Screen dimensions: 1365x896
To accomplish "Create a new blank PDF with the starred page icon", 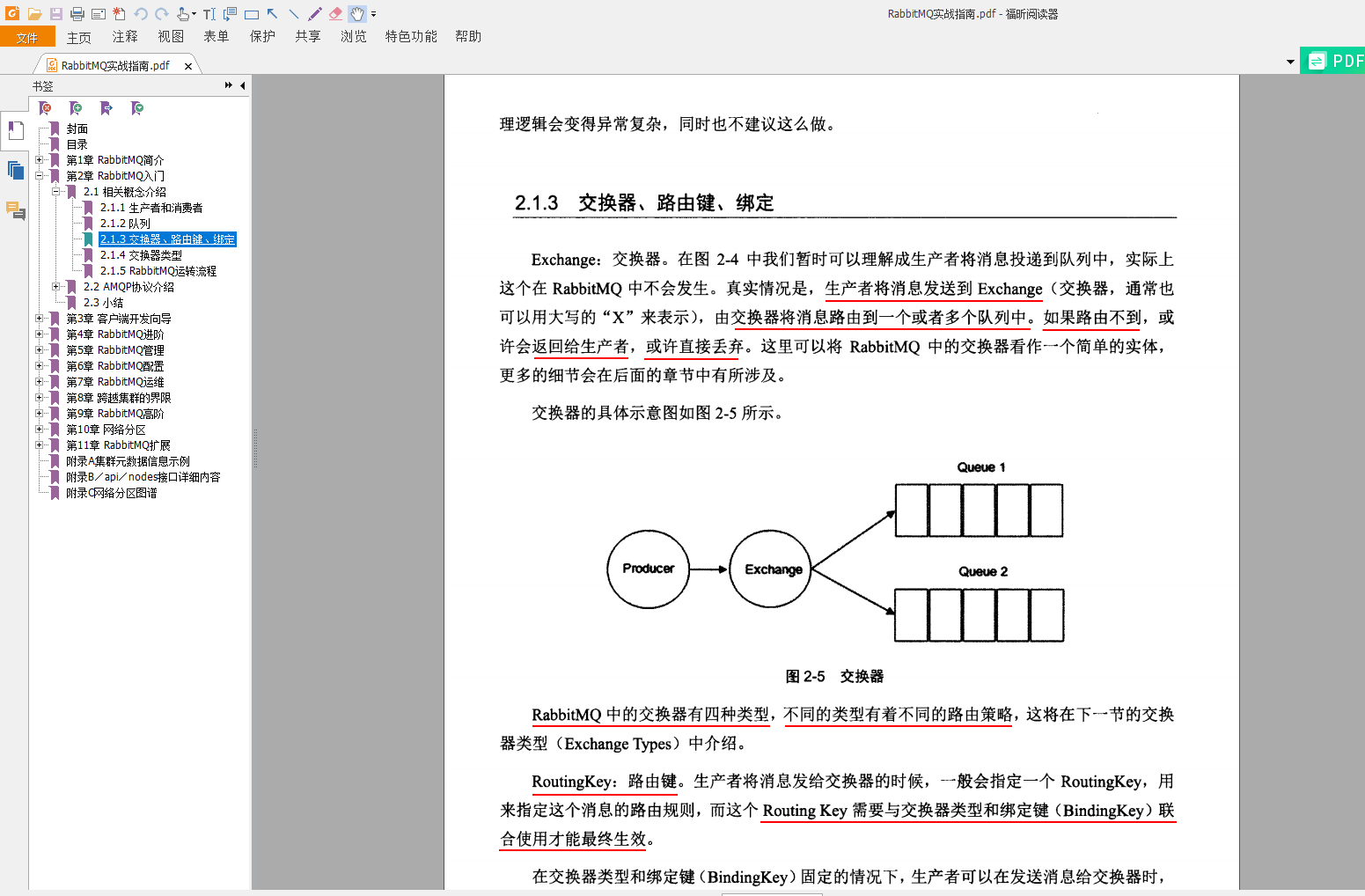I will click(119, 13).
